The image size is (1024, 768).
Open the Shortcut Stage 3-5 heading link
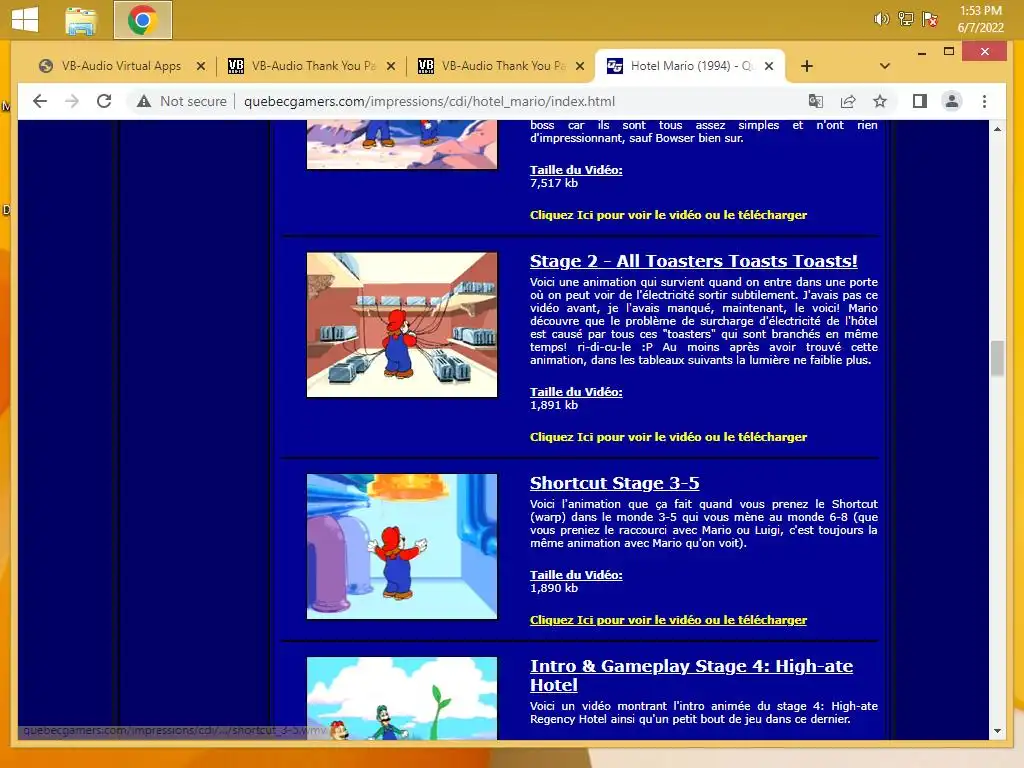615,483
